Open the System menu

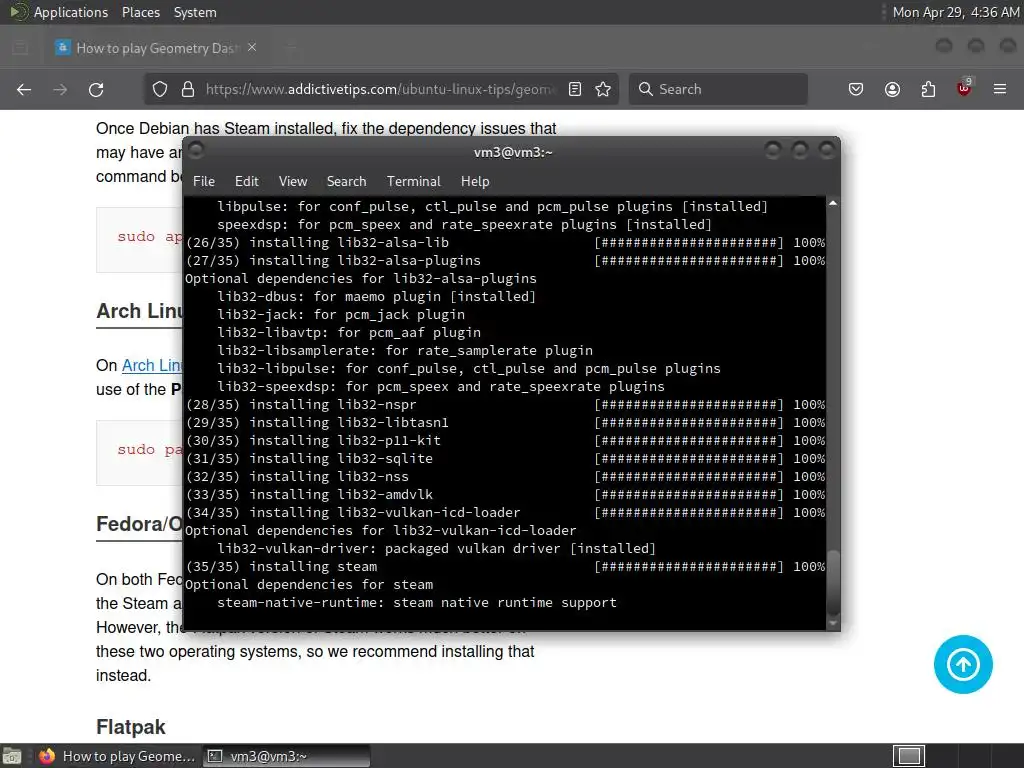coord(195,12)
